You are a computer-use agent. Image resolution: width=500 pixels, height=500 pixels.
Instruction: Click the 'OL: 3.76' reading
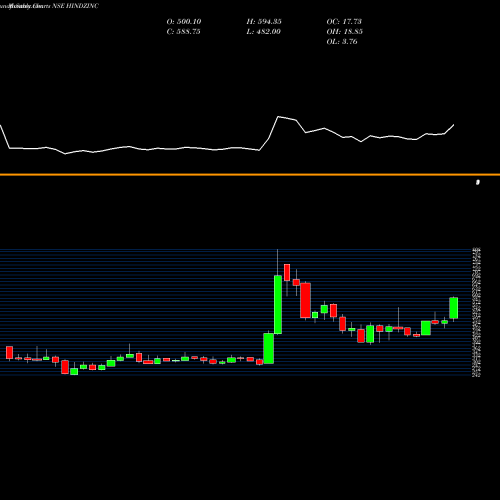342,42
